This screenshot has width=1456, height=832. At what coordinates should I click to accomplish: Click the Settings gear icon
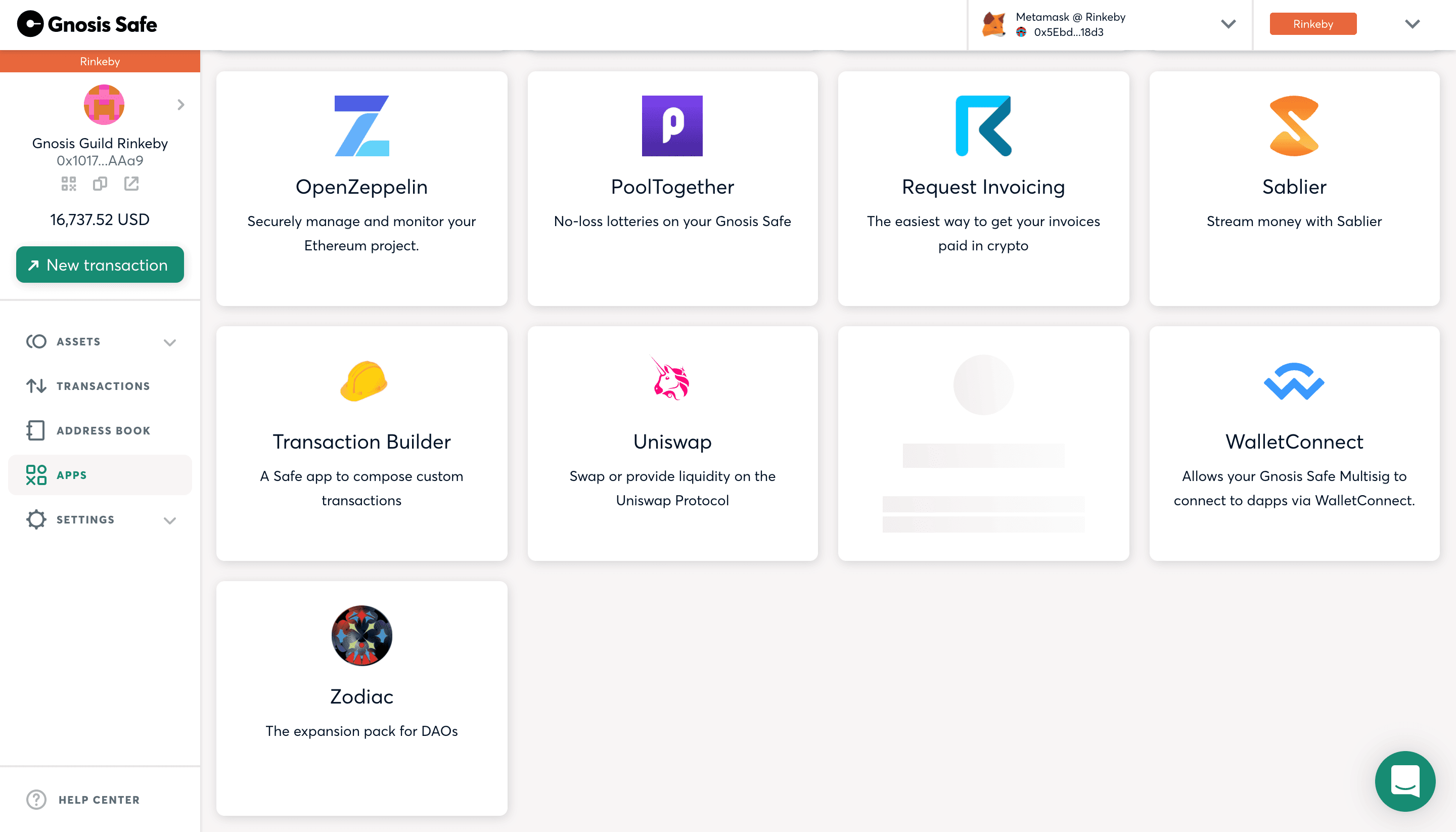pos(36,519)
